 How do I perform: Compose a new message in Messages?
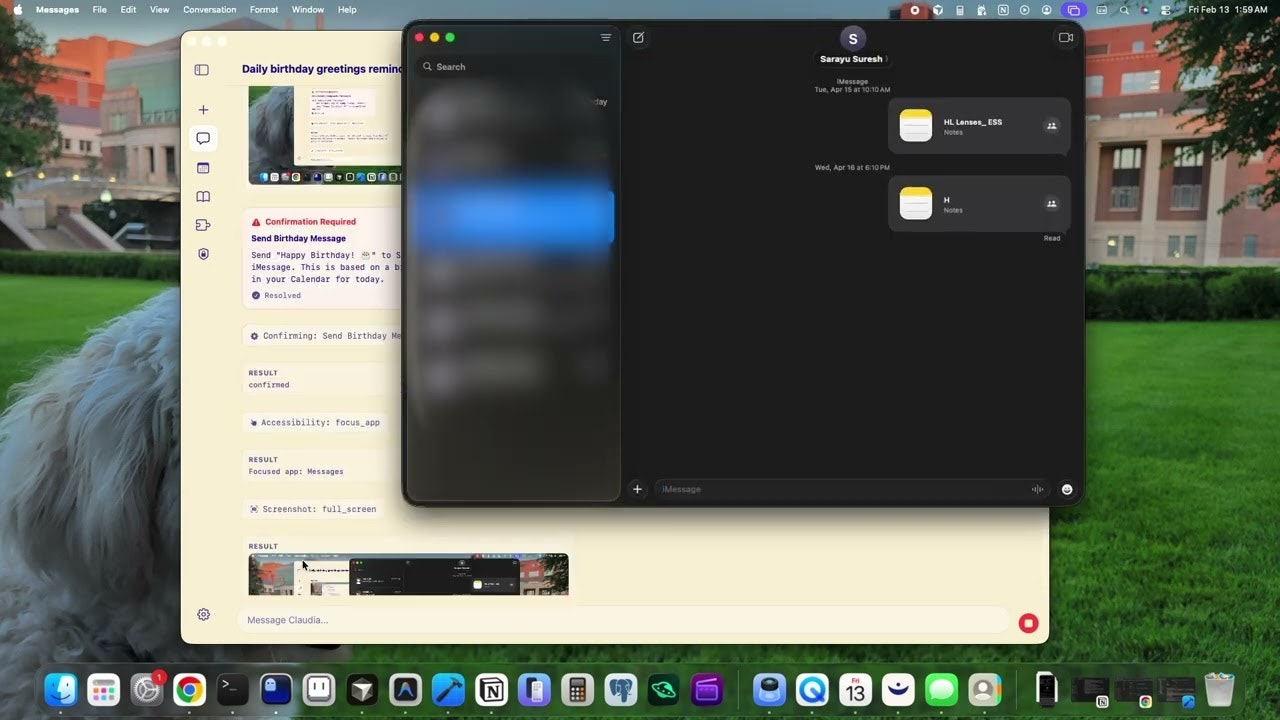(x=638, y=38)
